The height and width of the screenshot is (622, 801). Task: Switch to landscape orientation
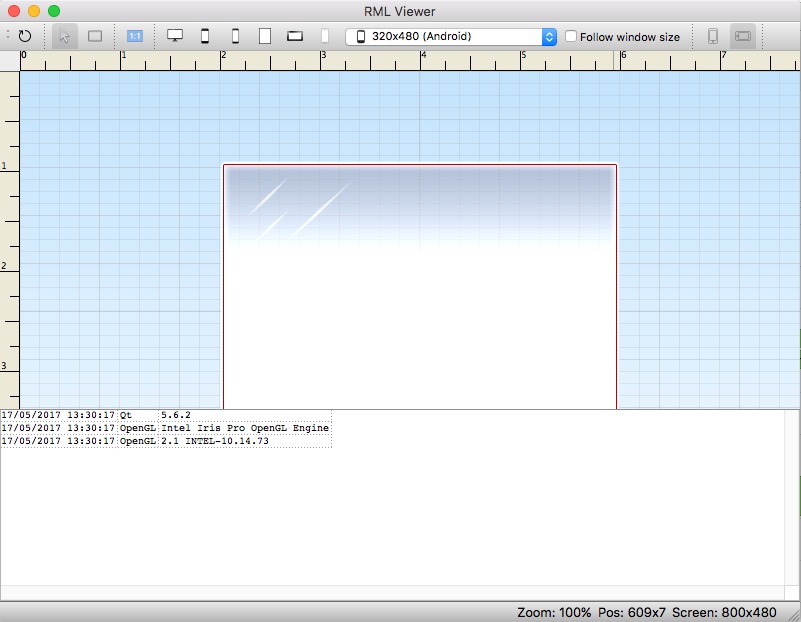(743, 36)
